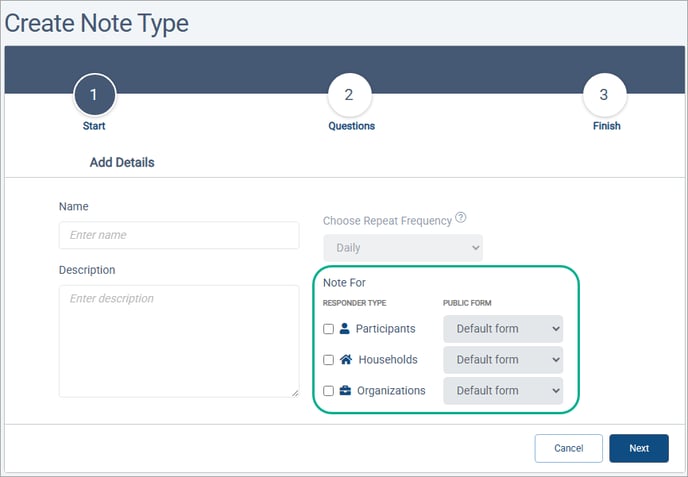Click the help icon beside Choose Repeat Frequency

461,218
